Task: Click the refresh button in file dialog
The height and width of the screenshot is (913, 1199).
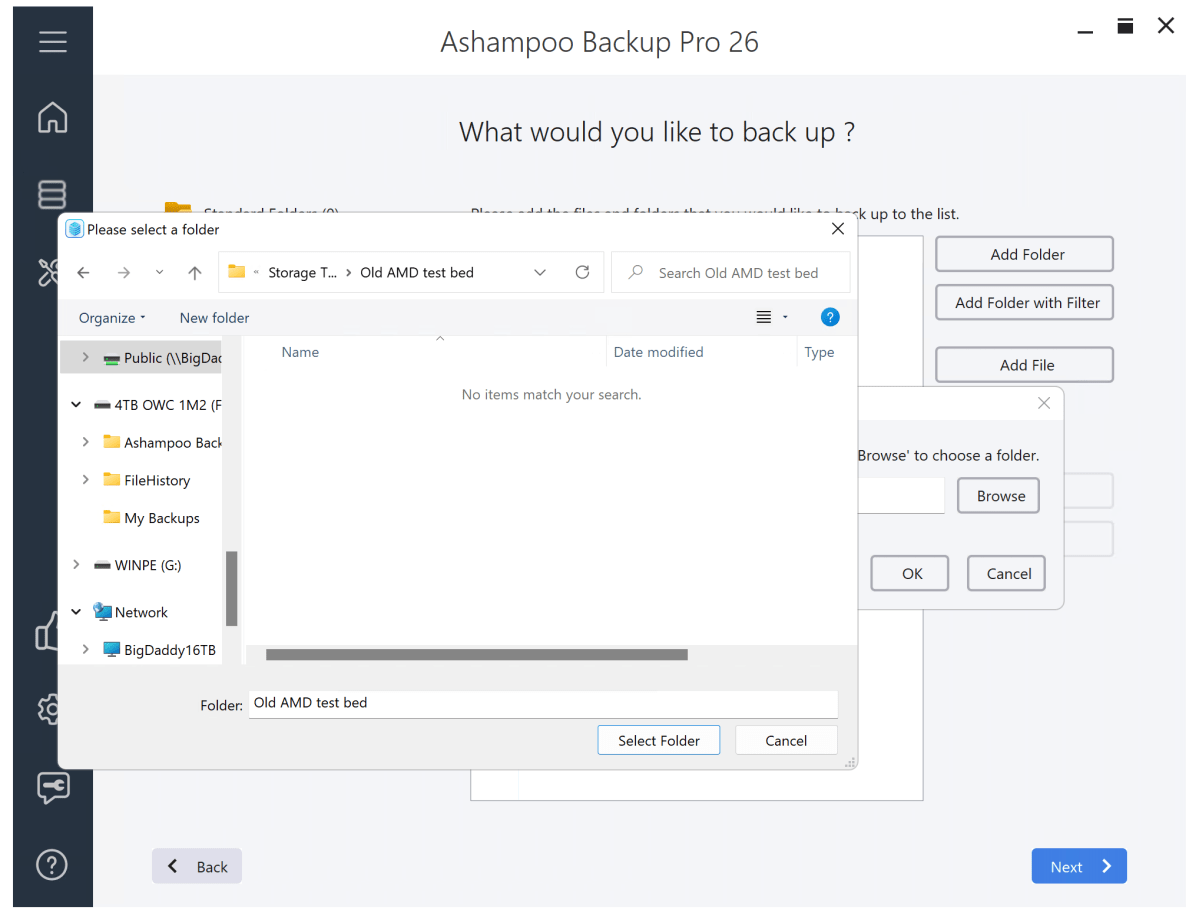Action: click(582, 272)
